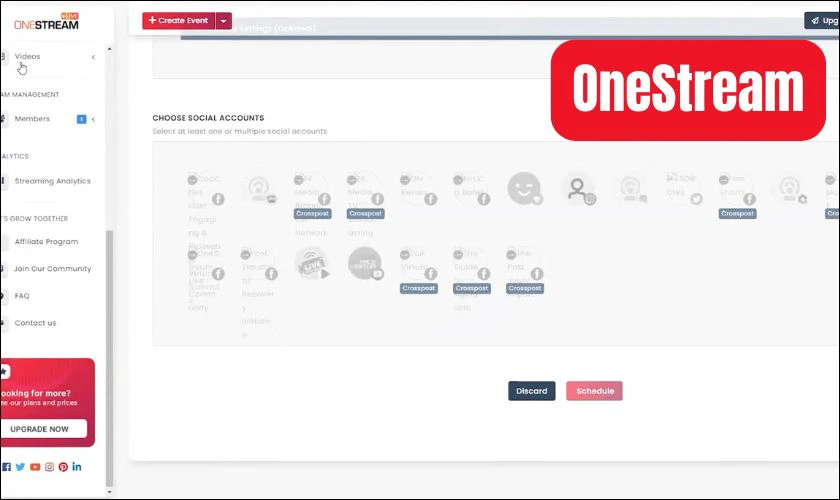
Task: Click the Discard button
Action: [531, 391]
